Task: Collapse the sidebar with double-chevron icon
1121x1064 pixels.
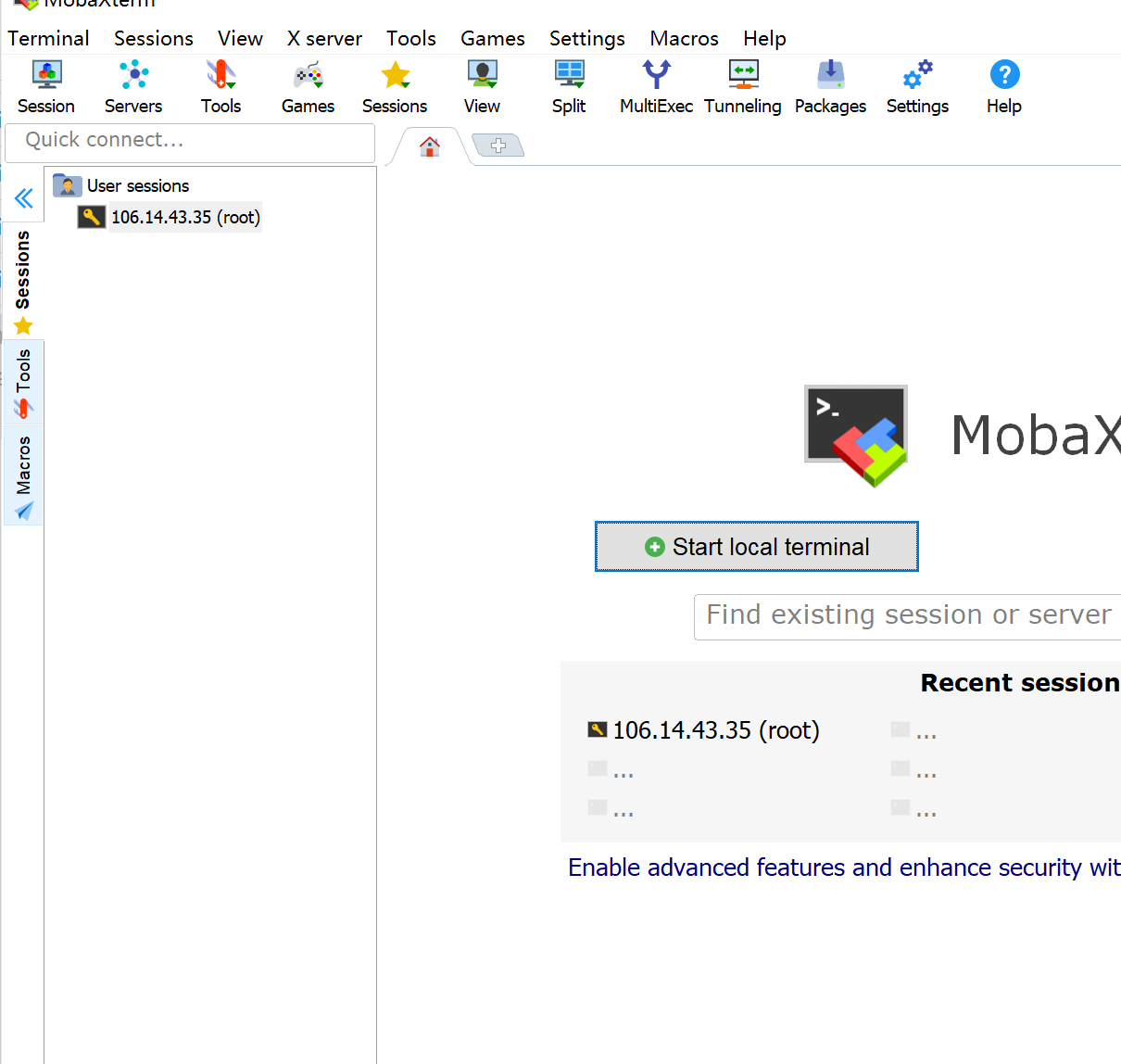Action: pyautogui.click(x=24, y=197)
